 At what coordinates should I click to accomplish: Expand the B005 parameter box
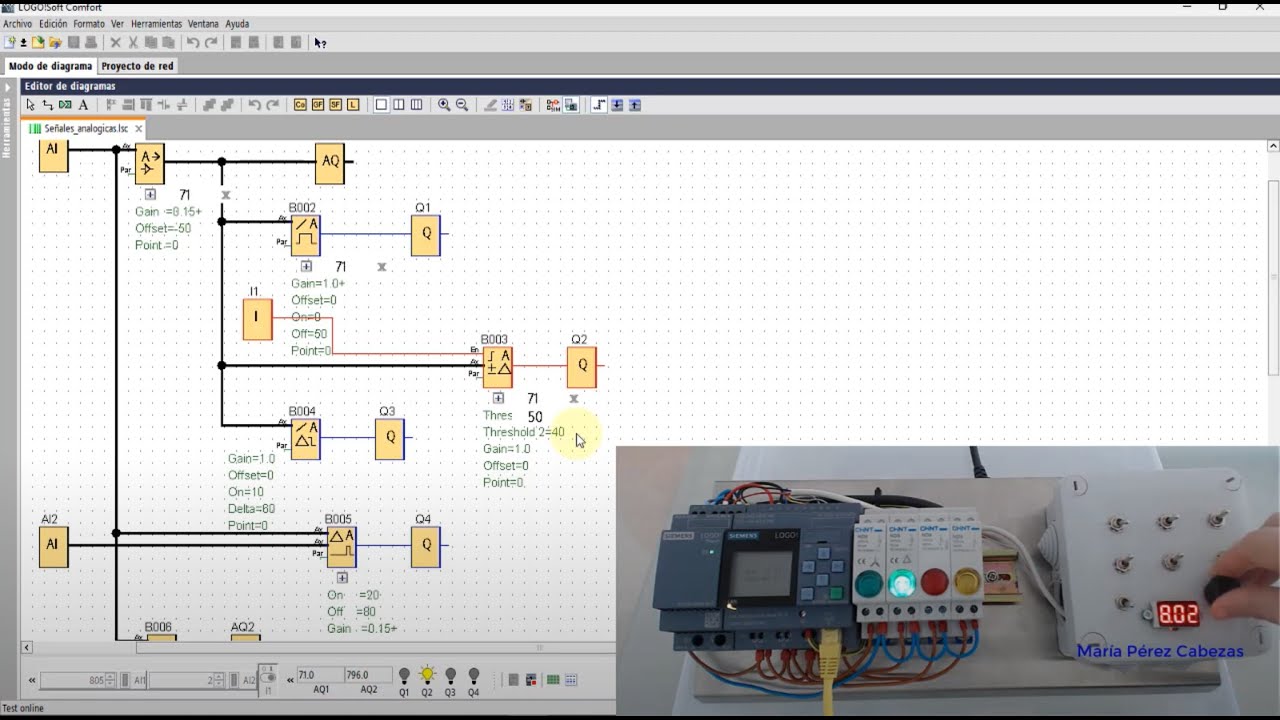[x=342, y=577]
